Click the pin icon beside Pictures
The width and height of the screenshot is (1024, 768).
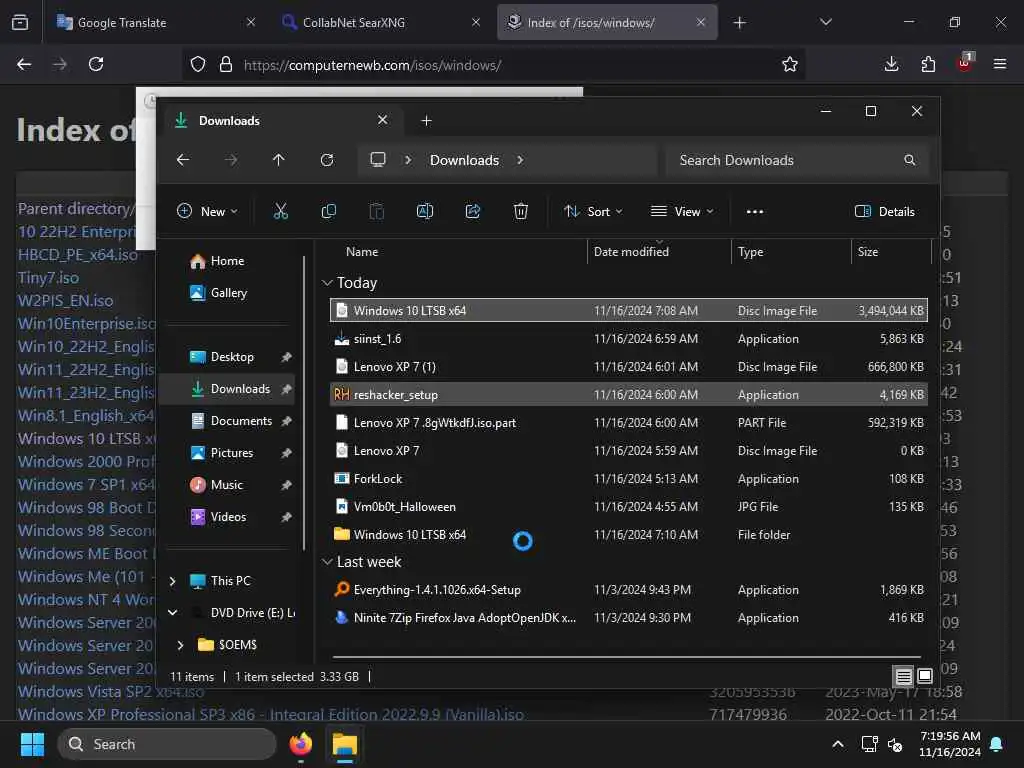(286, 453)
